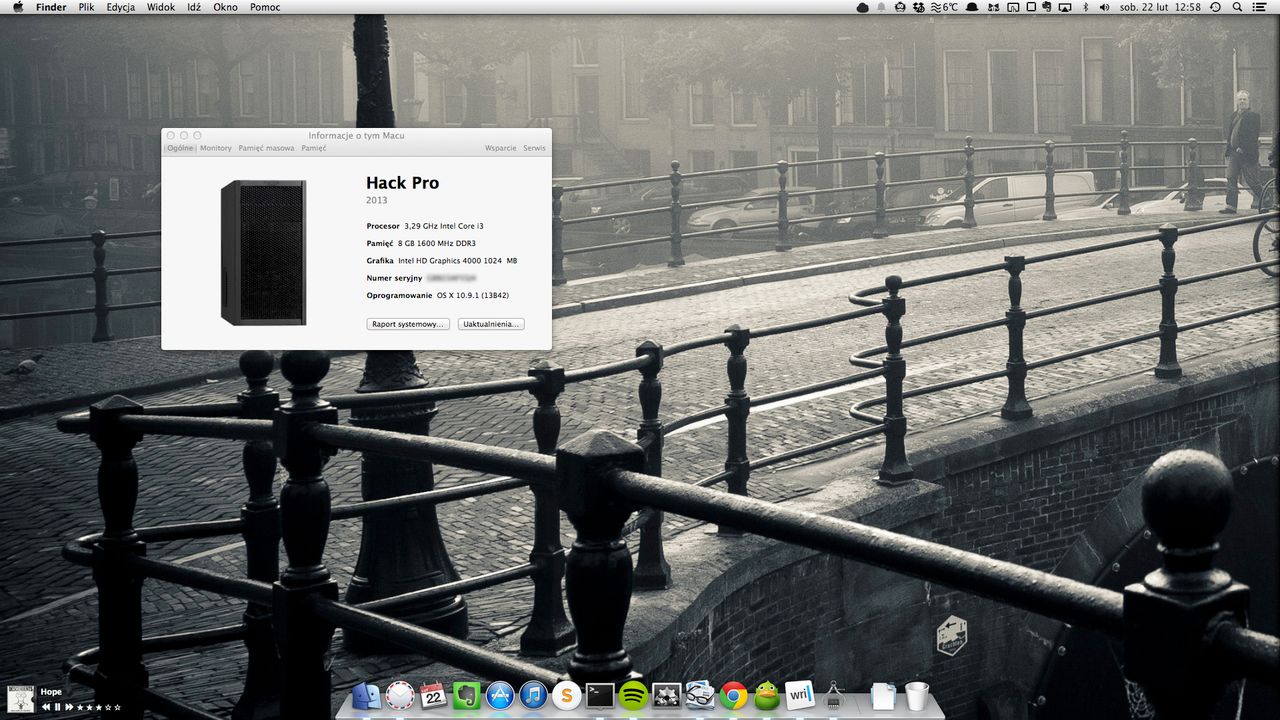Pause the song Hope

pyautogui.click(x=57, y=707)
